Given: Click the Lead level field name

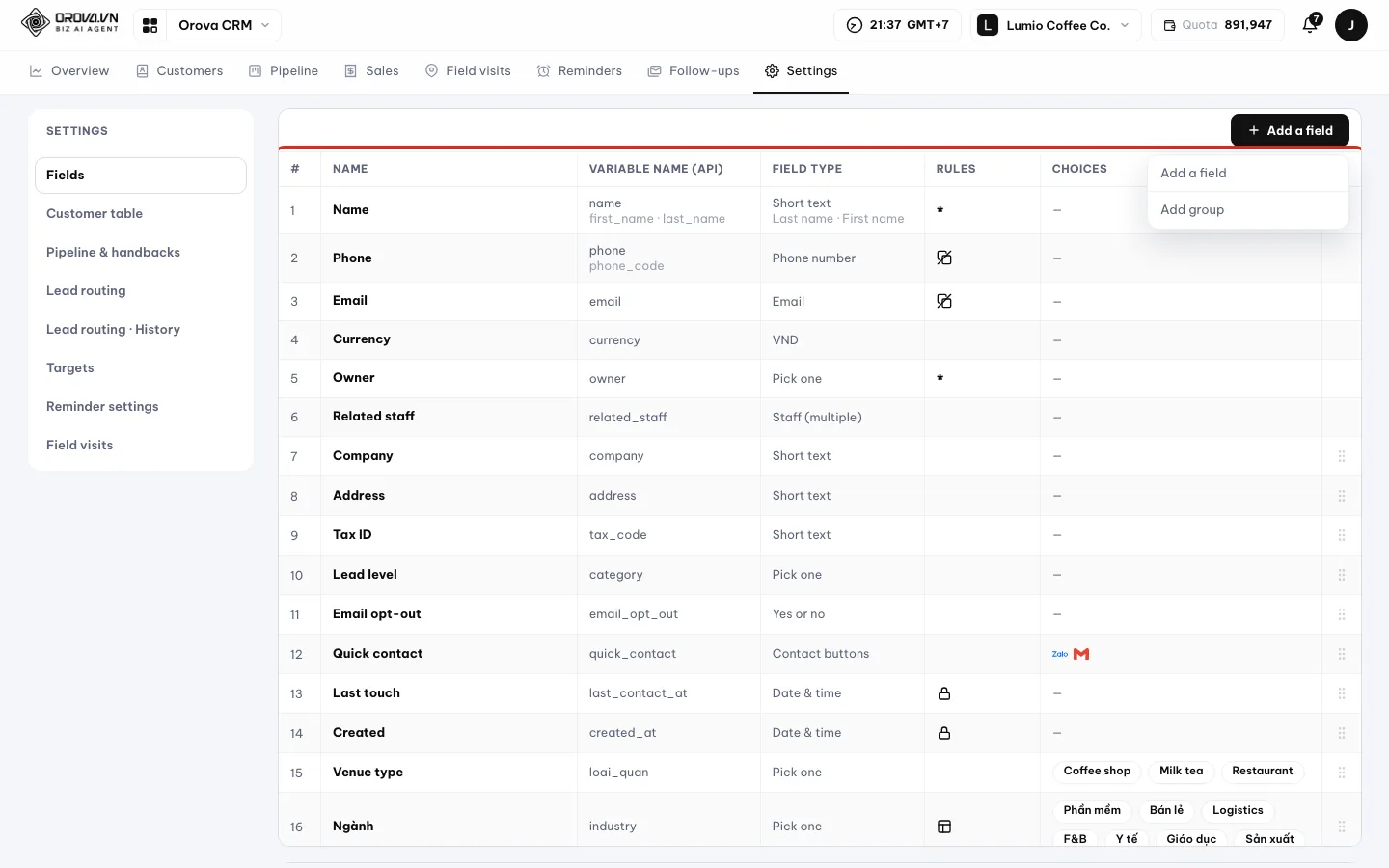Looking at the screenshot, I should tap(365, 575).
